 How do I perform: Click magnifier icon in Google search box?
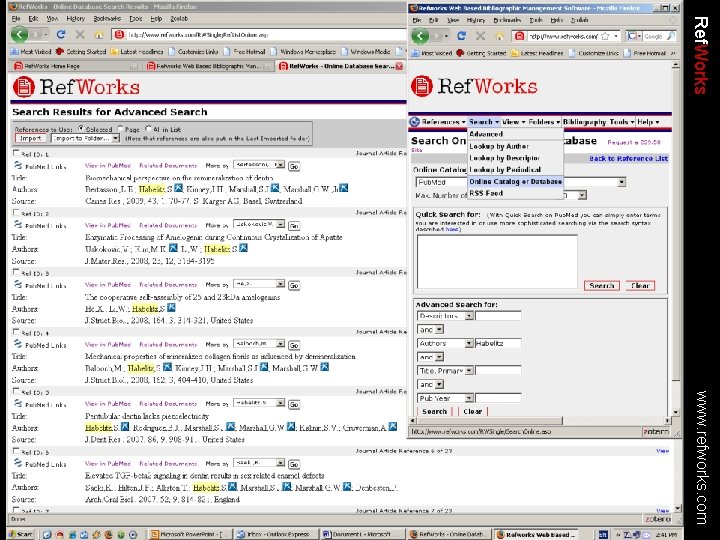[x=671, y=36]
